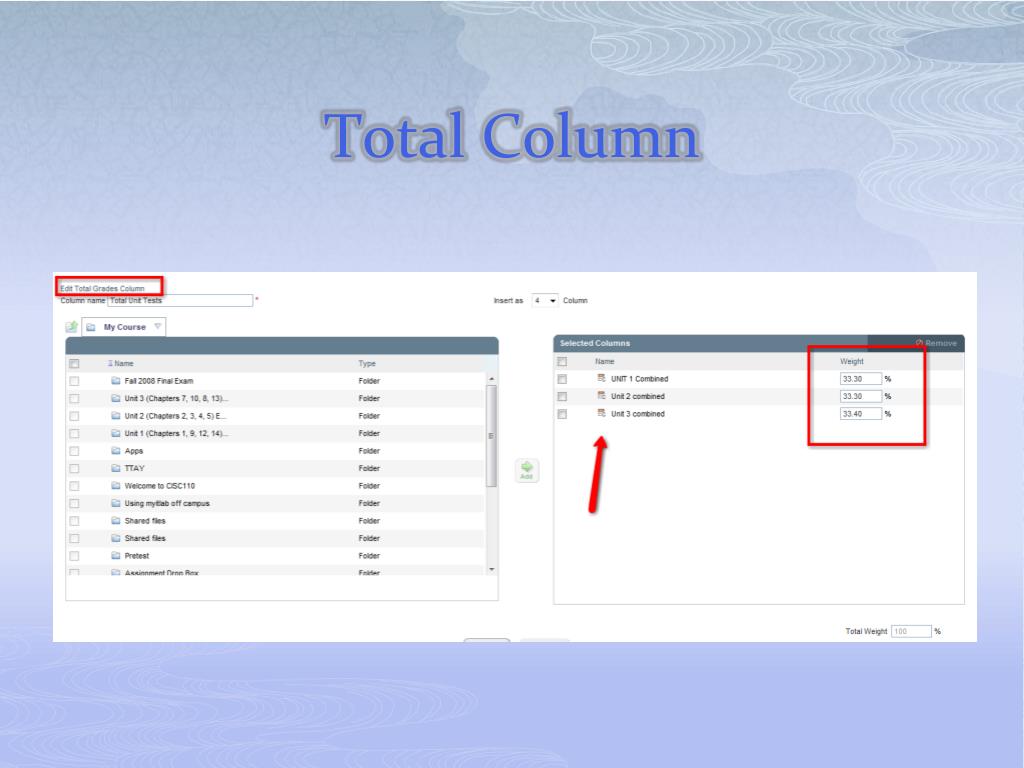Check the box for Unit 3 combined
This screenshot has width=1024, height=768.
pyautogui.click(x=562, y=415)
